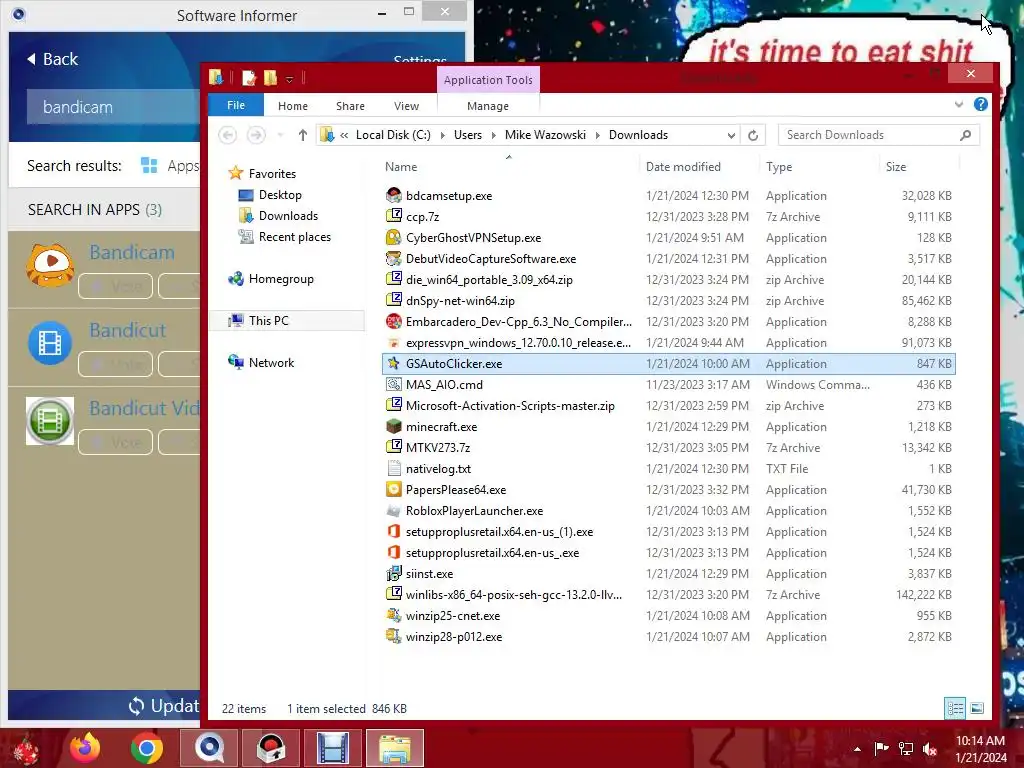Click the search magnifier in Search Downloads
1024x768 pixels.
965,135
